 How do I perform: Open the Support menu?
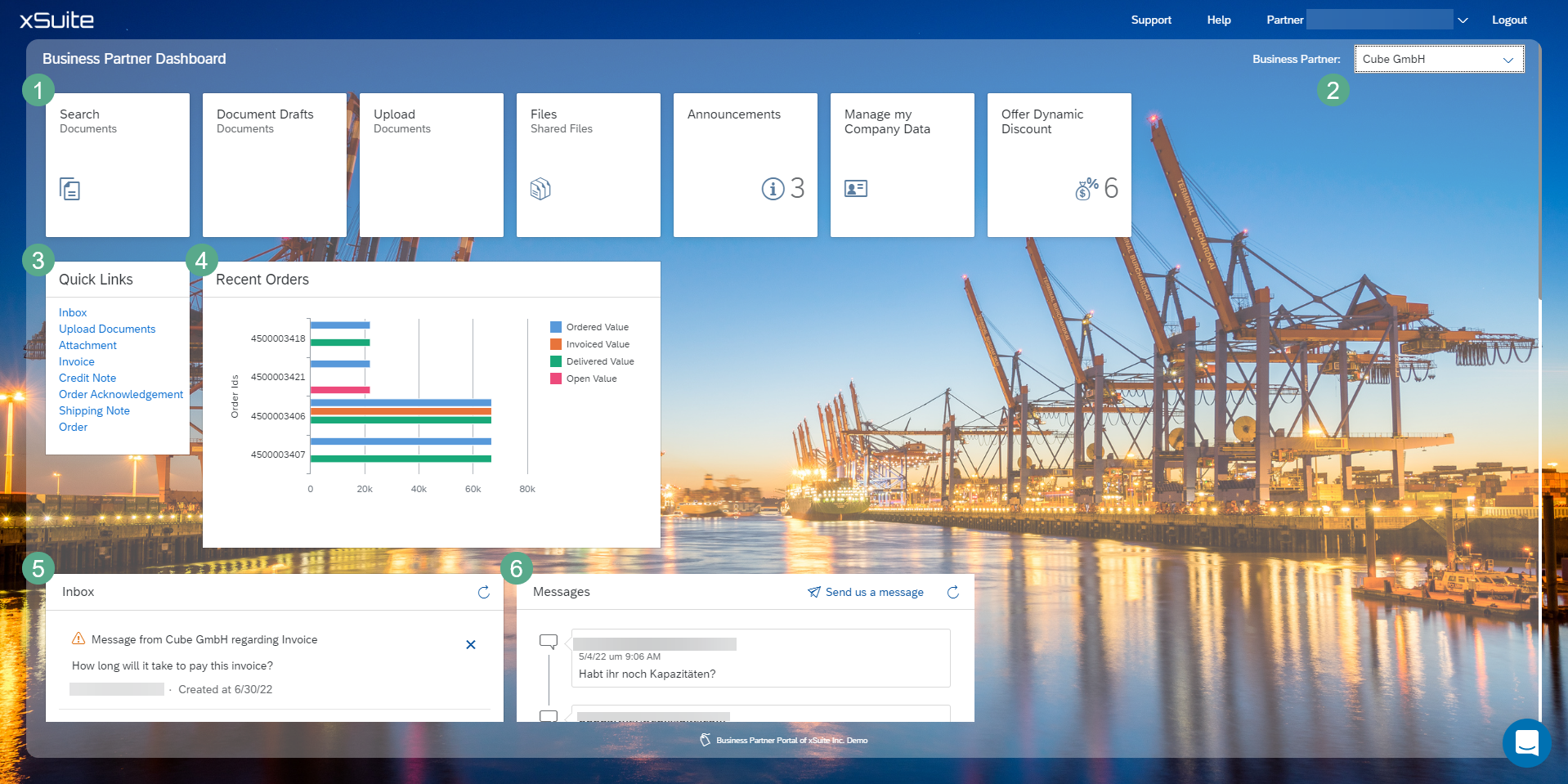[1150, 20]
